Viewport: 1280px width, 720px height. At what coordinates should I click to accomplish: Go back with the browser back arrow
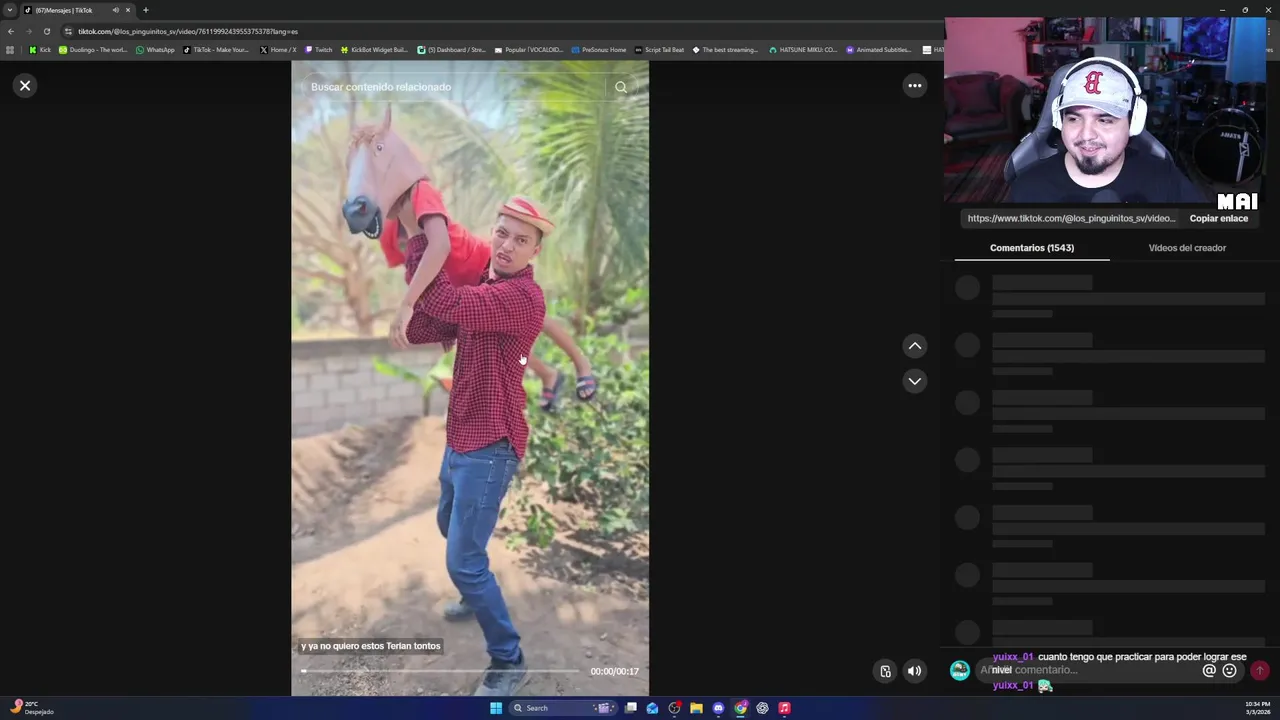[x=11, y=31]
